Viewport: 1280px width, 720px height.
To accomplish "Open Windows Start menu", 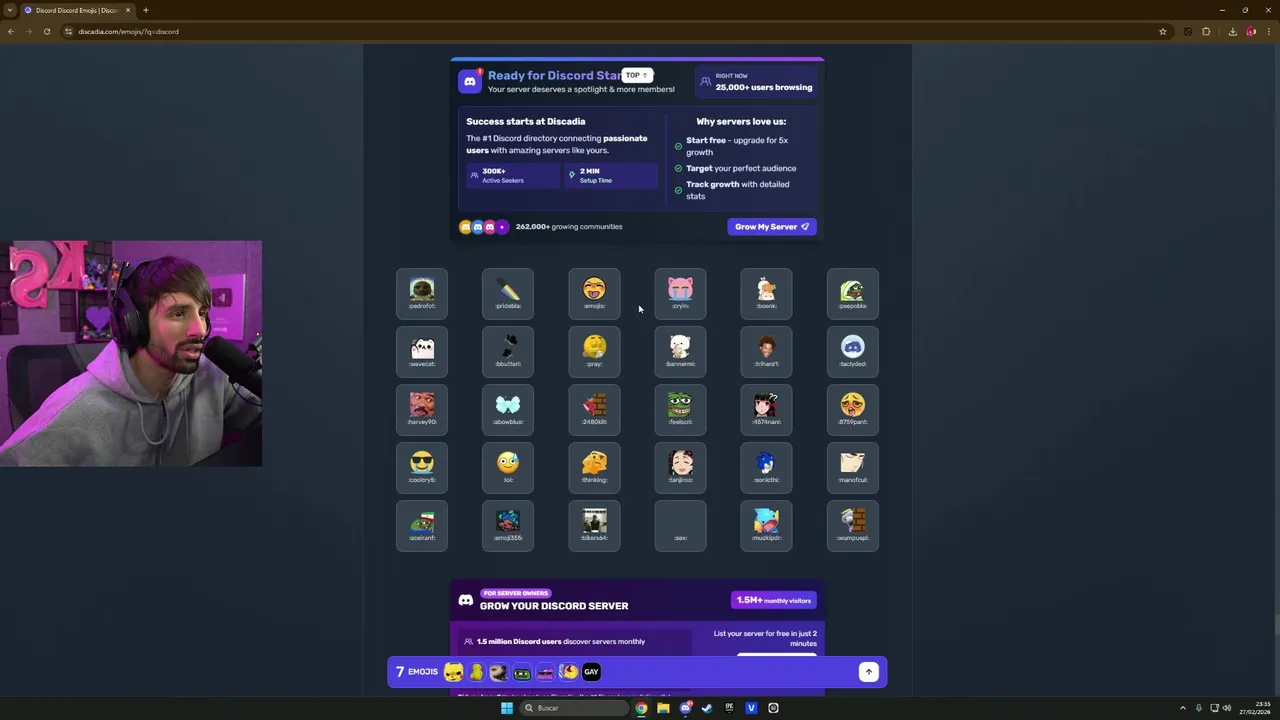I will 507,708.
